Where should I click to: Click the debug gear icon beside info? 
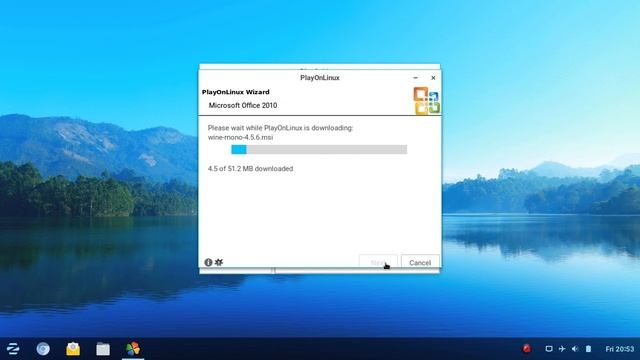click(x=219, y=262)
